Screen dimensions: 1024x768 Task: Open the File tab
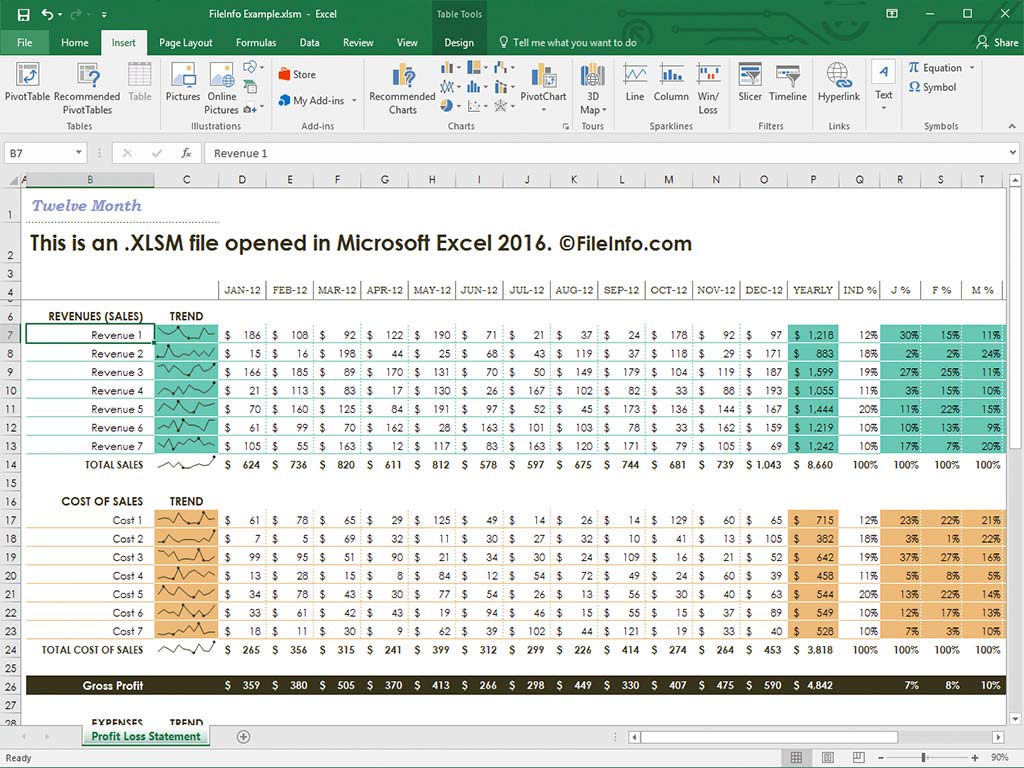pos(24,42)
